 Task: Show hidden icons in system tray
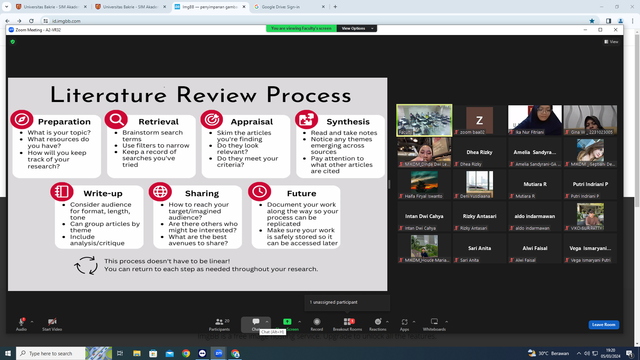579,353
